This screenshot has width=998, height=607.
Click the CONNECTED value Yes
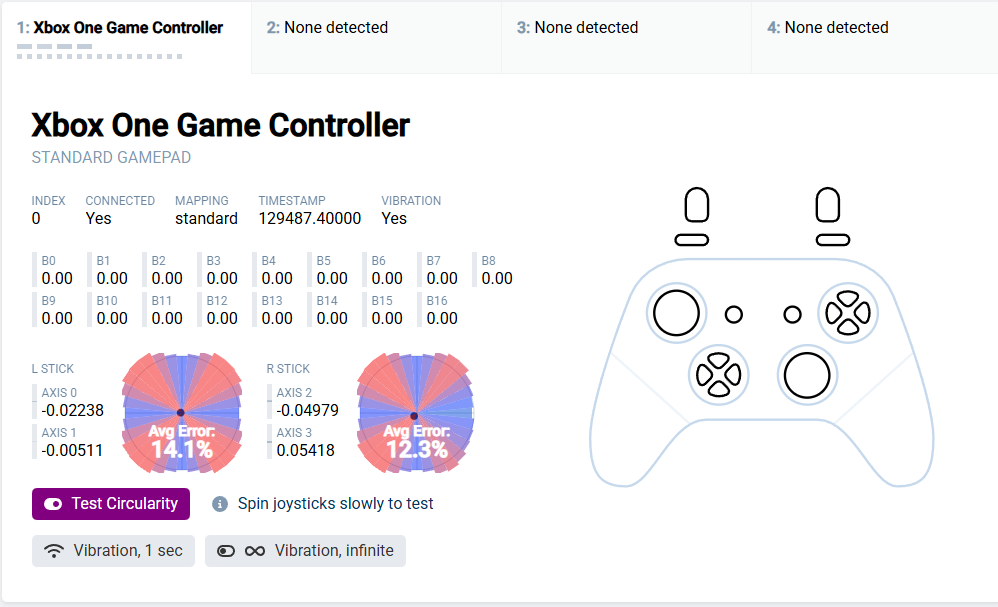point(99,218)
